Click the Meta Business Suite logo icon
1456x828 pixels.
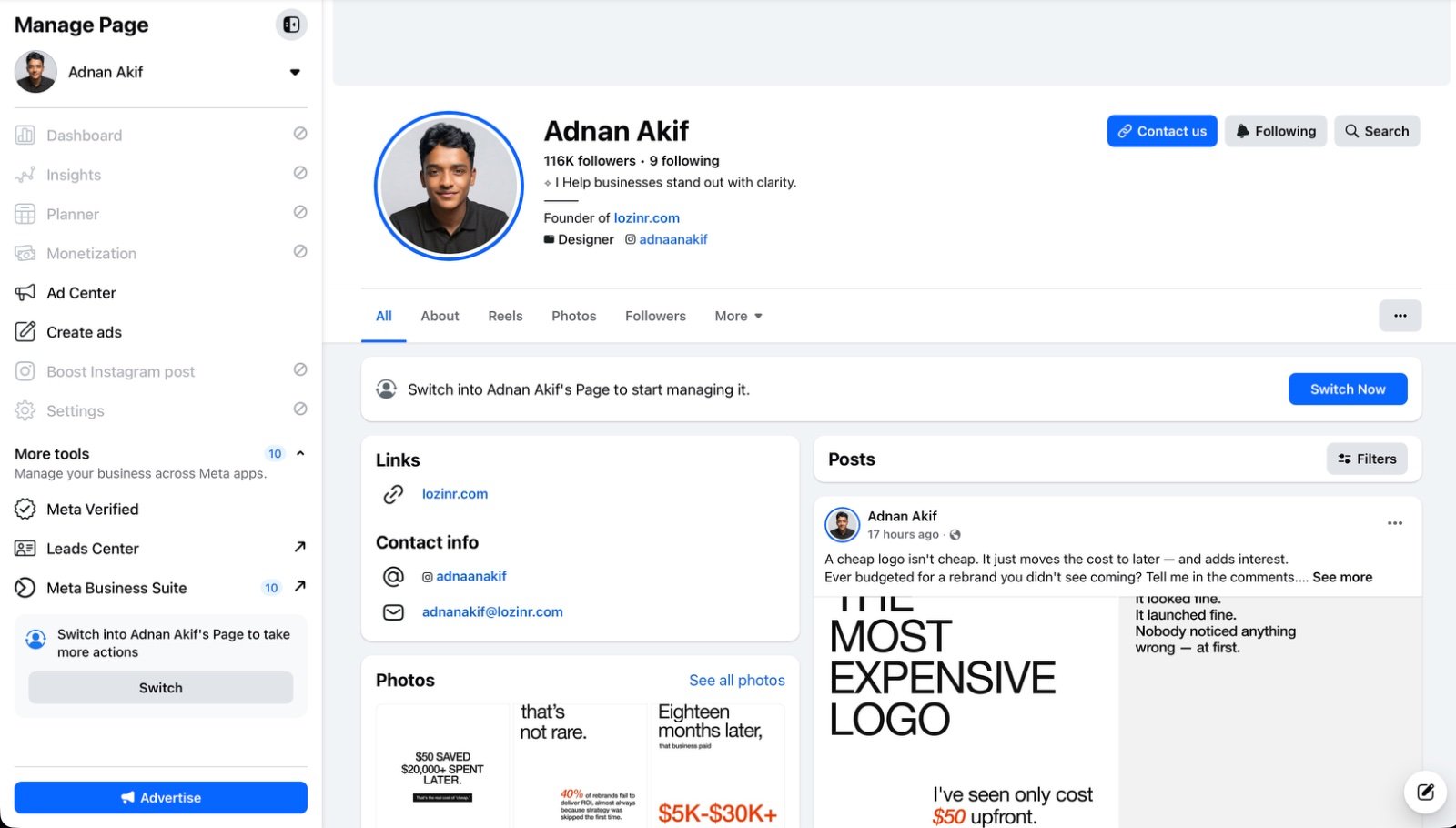point(25,588)
